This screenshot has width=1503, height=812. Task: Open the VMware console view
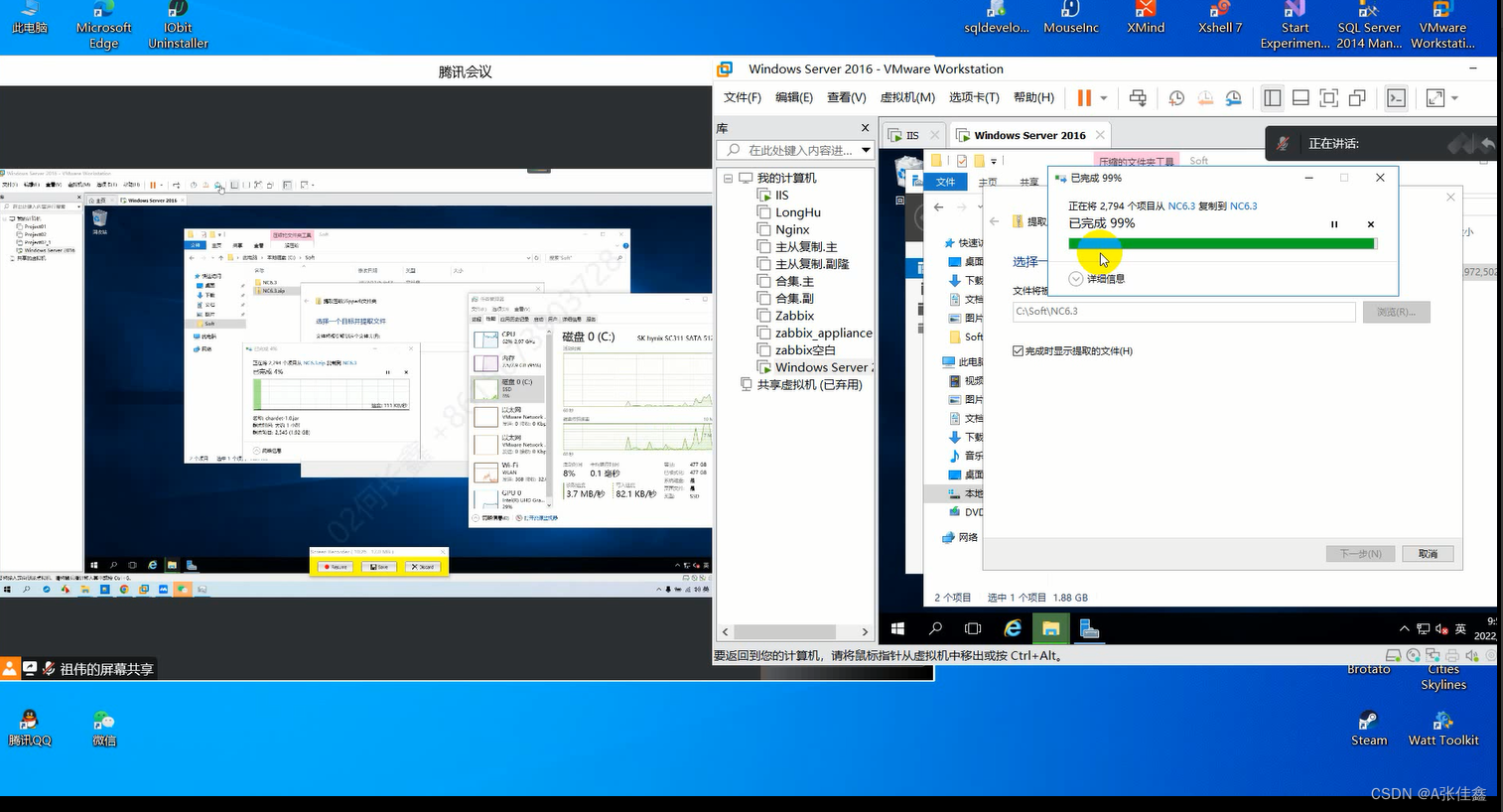click(x=1396, y=97)
